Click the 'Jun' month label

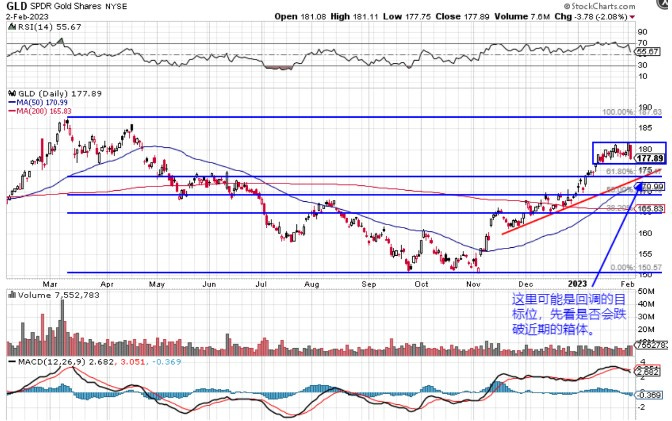(x=209, y=284)
